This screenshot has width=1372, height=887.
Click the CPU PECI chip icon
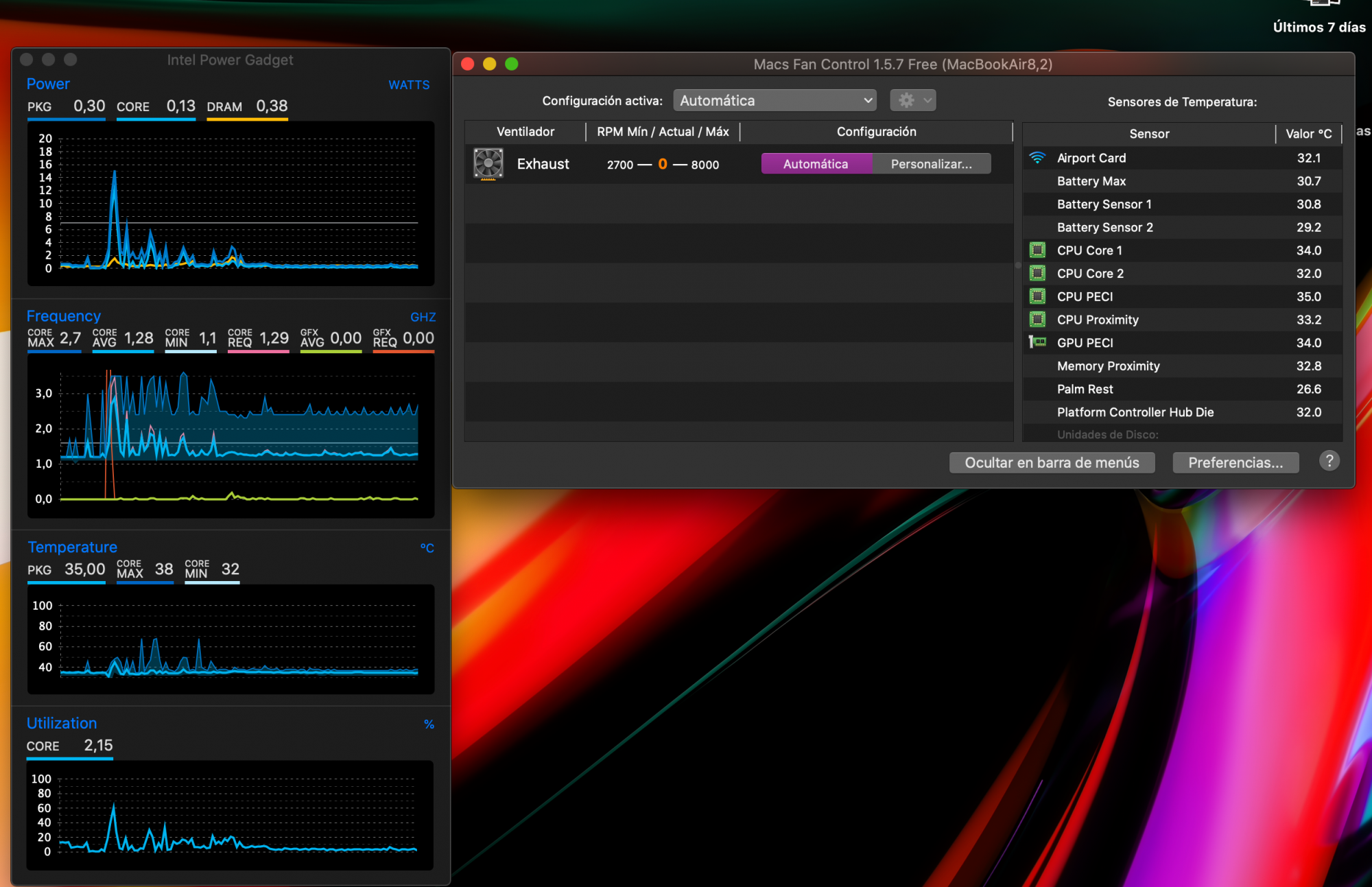pos(1037,296)
